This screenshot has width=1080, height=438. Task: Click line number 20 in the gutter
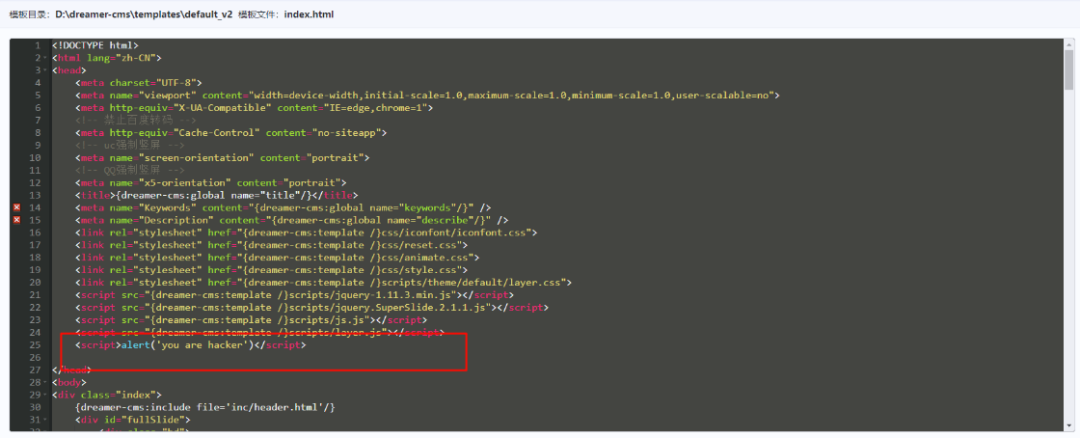tap(35, 282)
